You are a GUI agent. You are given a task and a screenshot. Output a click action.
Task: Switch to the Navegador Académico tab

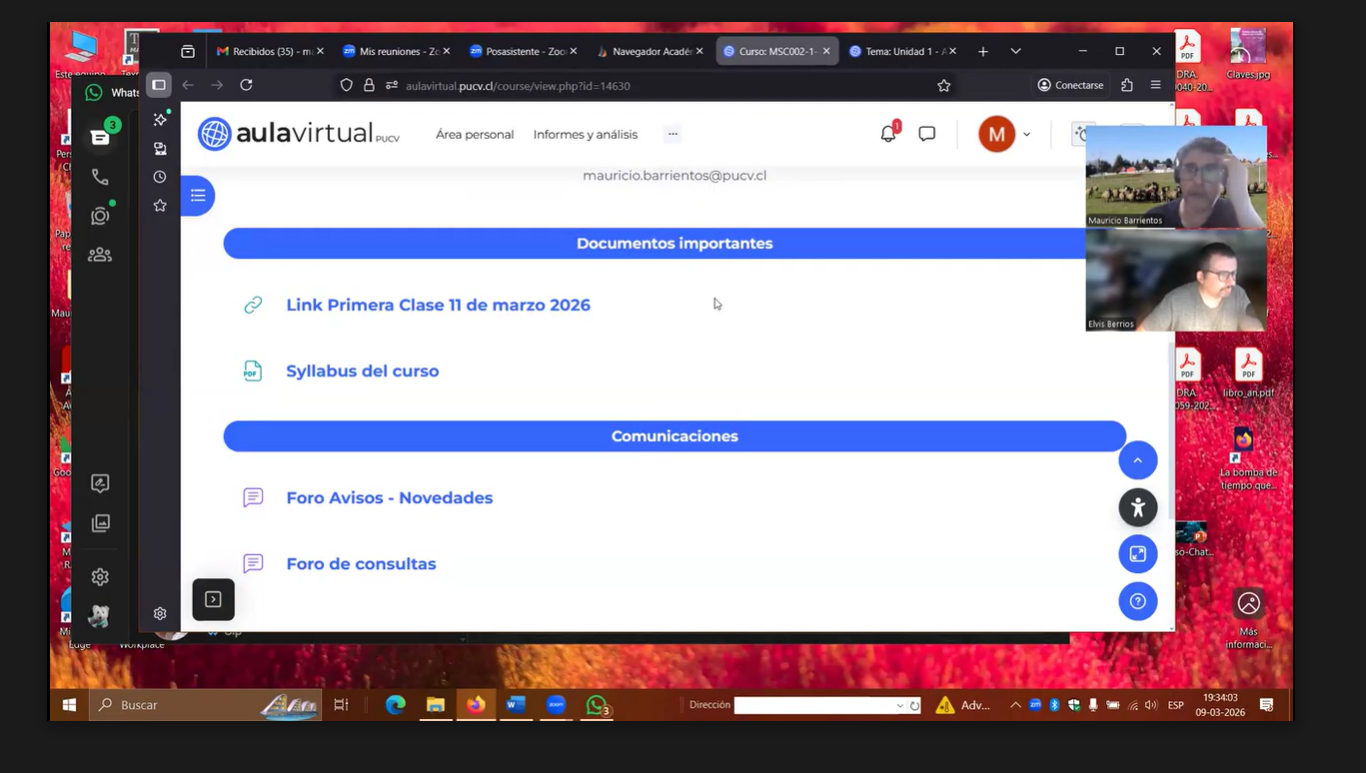tap(649, 51)
